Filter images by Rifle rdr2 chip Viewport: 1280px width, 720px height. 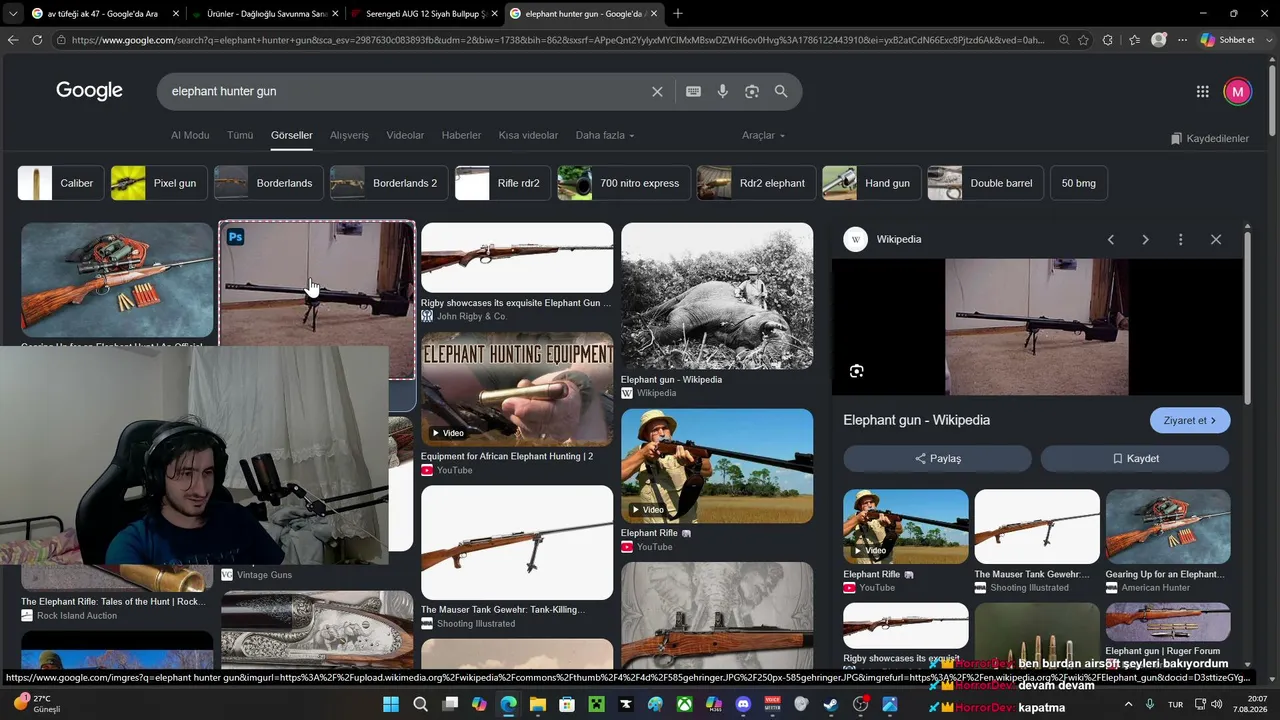[502, 183]
